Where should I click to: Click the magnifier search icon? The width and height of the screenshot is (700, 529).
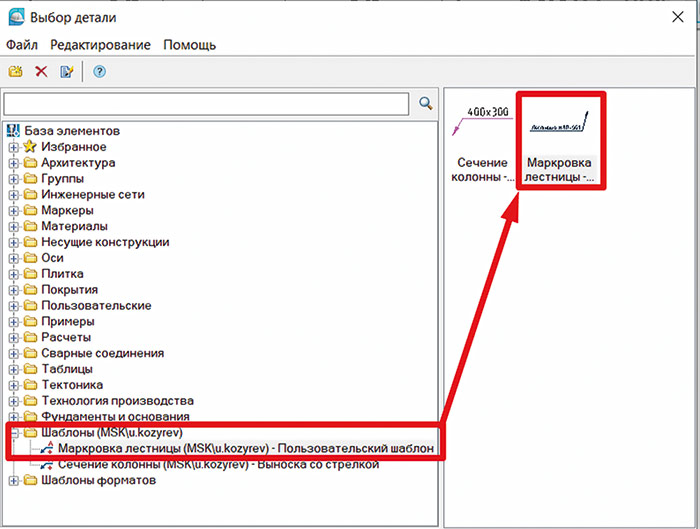coord(426,104)
